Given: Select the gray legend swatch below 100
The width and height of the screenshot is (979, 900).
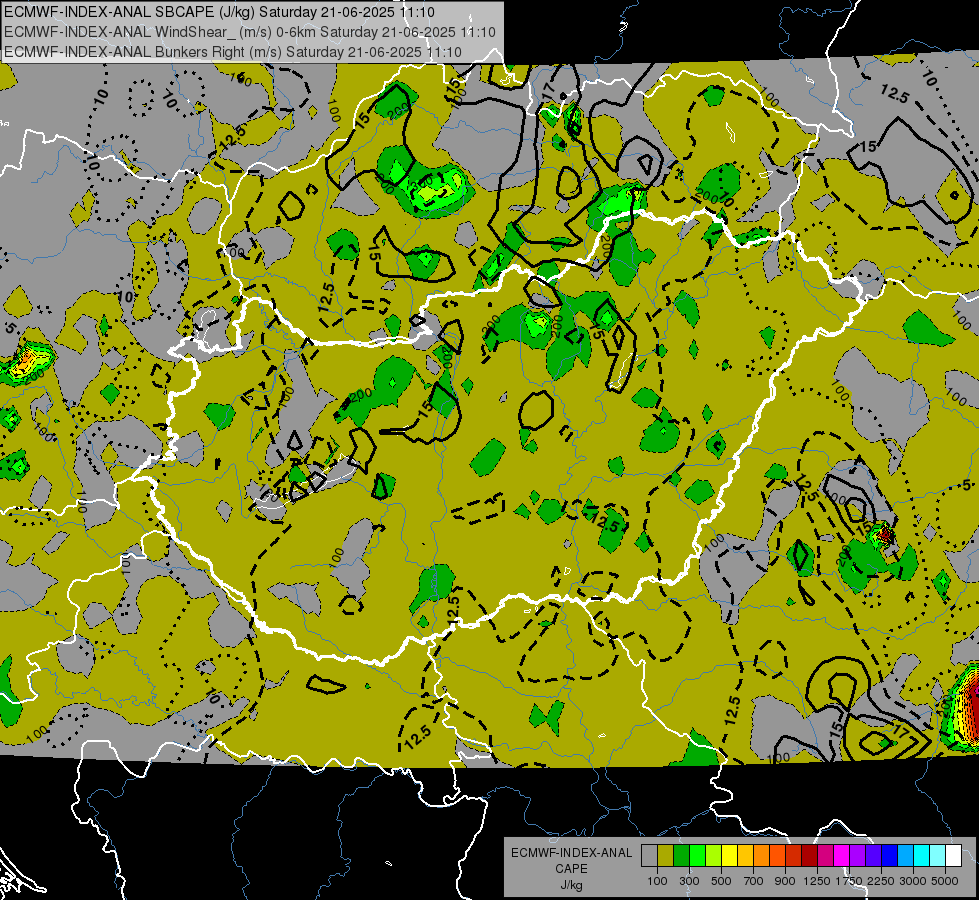Looking at the screenshot, I should tap(649, 855).
